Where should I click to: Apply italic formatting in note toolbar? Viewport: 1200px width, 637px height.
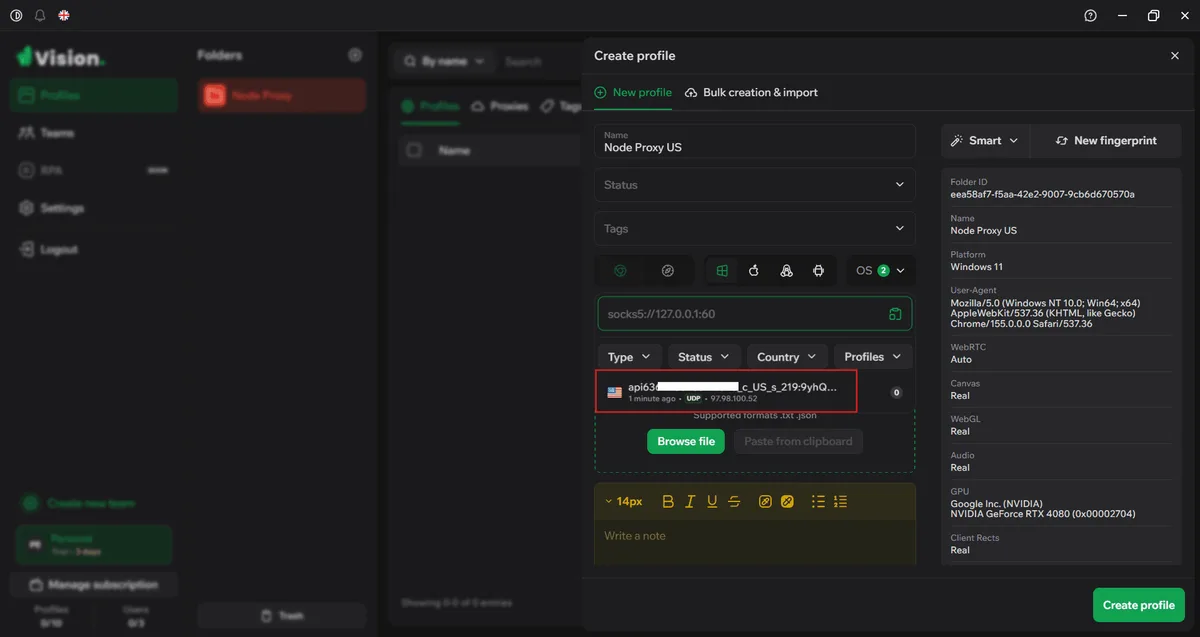pyautogui.click(x=690, y=501)
